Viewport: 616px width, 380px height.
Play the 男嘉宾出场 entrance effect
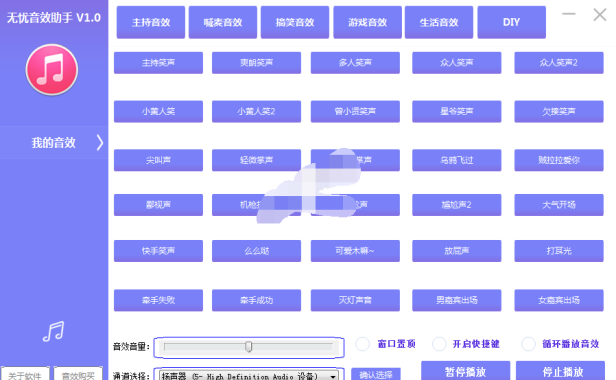pyautogui.click(x=456, y=300)
